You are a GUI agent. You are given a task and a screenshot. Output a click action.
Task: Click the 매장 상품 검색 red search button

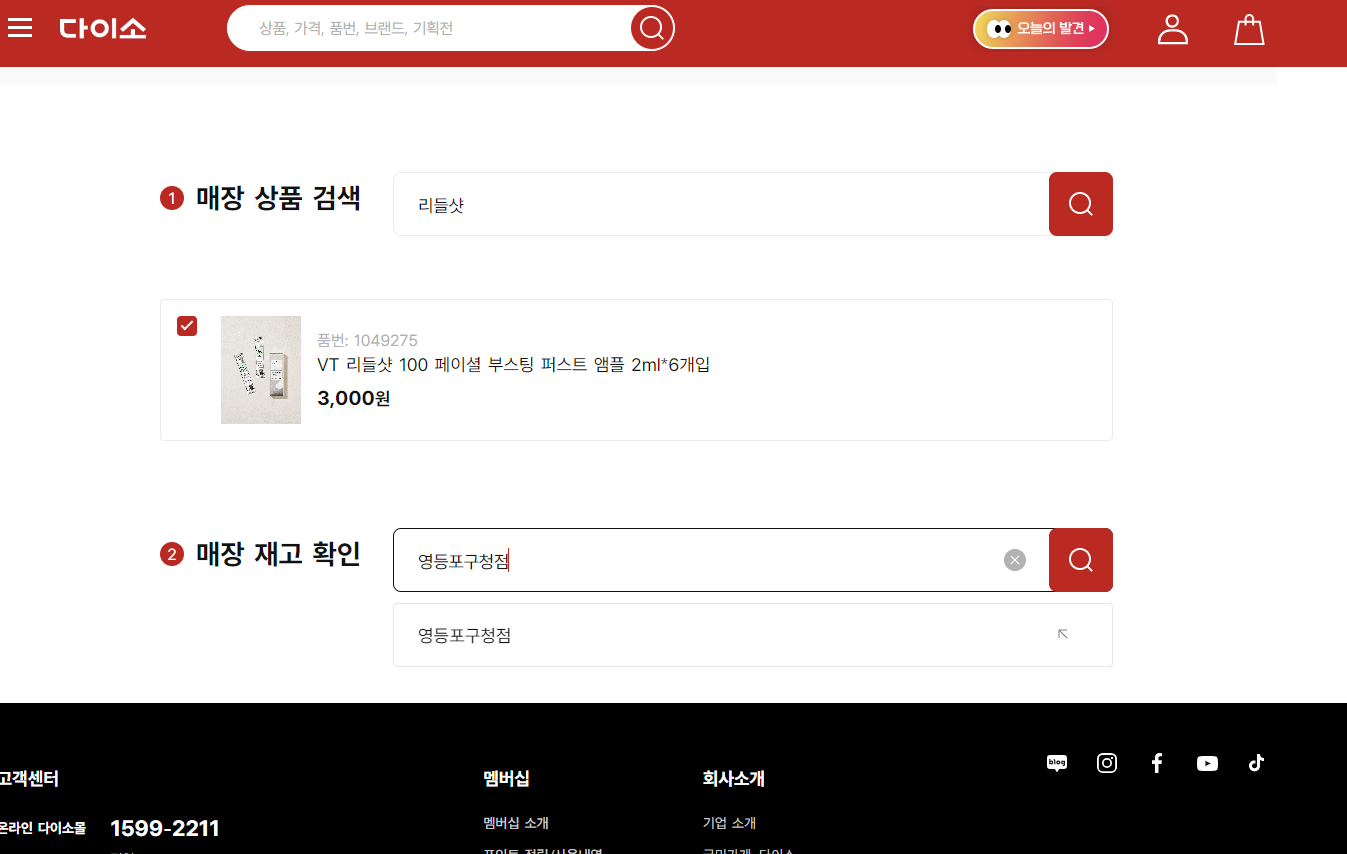pos(1080,204)
